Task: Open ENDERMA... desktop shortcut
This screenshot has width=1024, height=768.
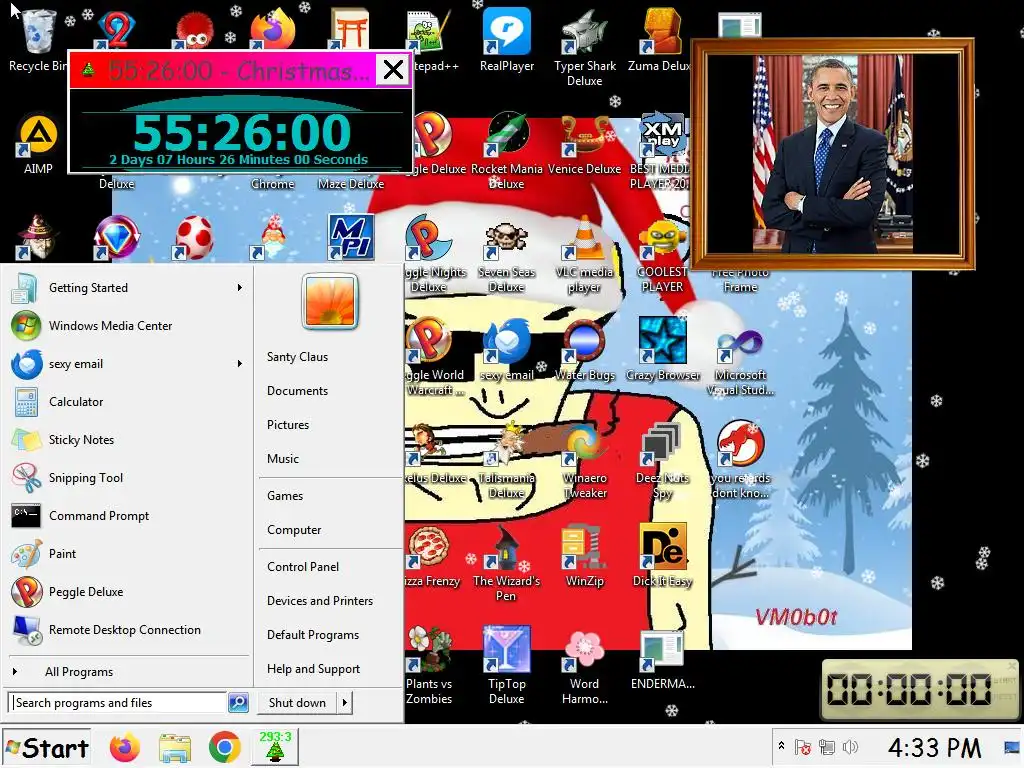Action: (x=662, y=661)
